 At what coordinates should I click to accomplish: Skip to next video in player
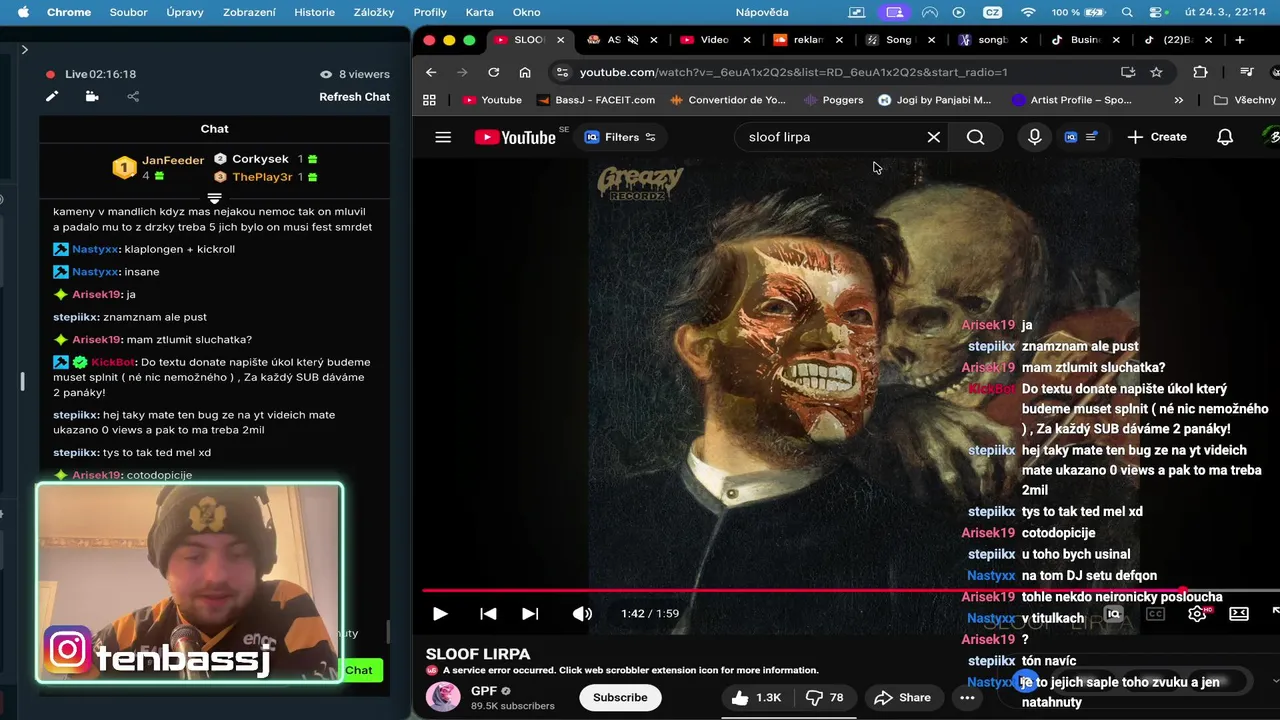pyautogui.click(x=530, y=614)
